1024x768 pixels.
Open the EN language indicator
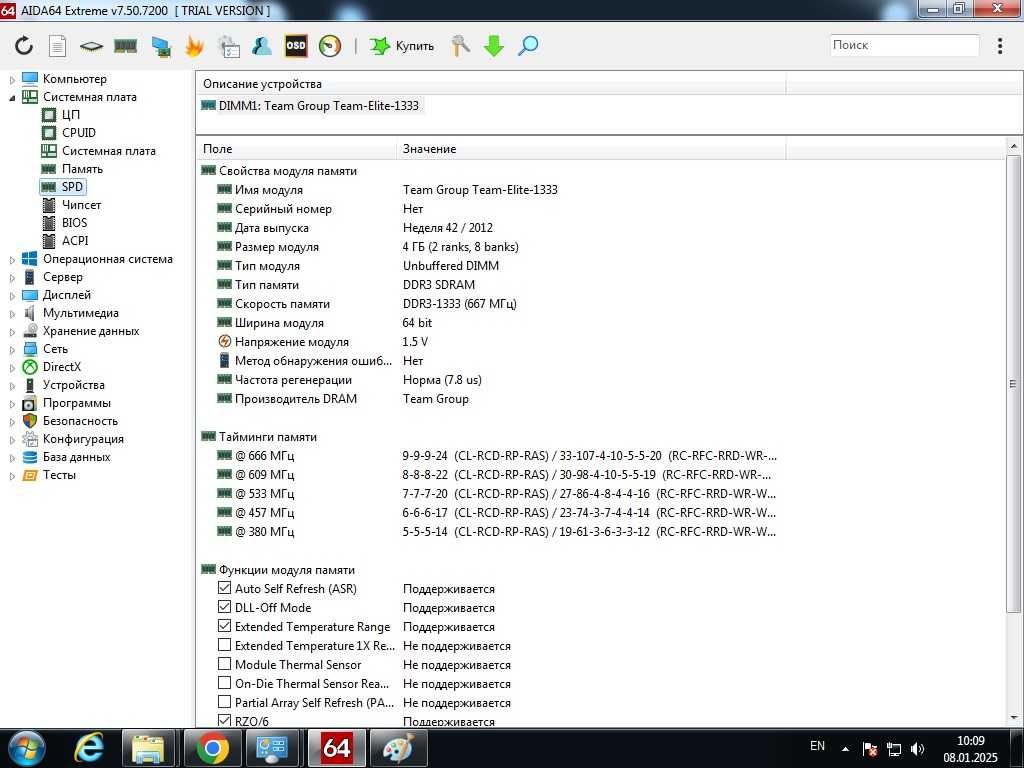(x=817, y=746)
